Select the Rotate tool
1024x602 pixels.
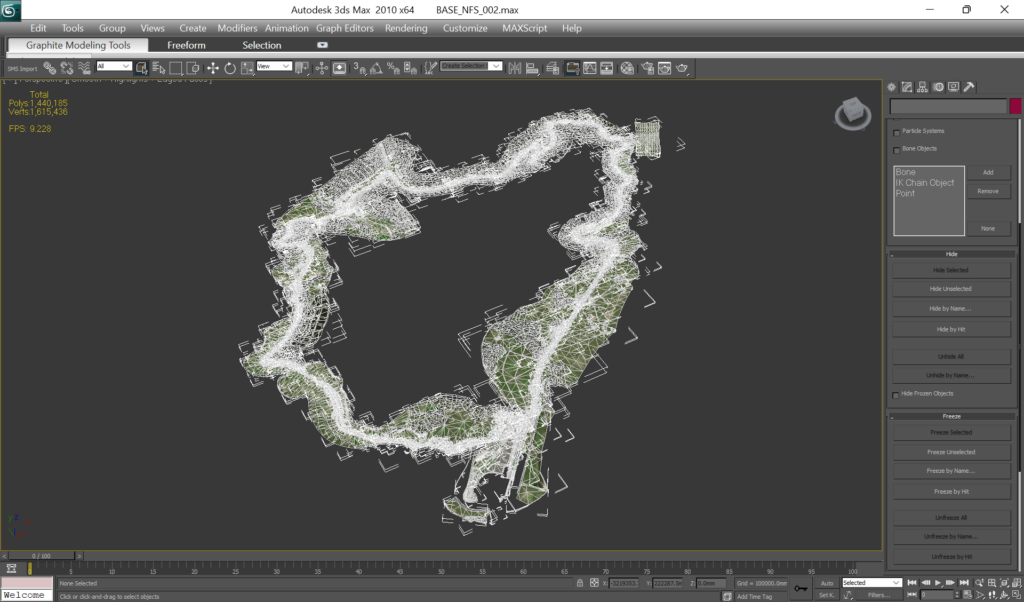(230, 68)
